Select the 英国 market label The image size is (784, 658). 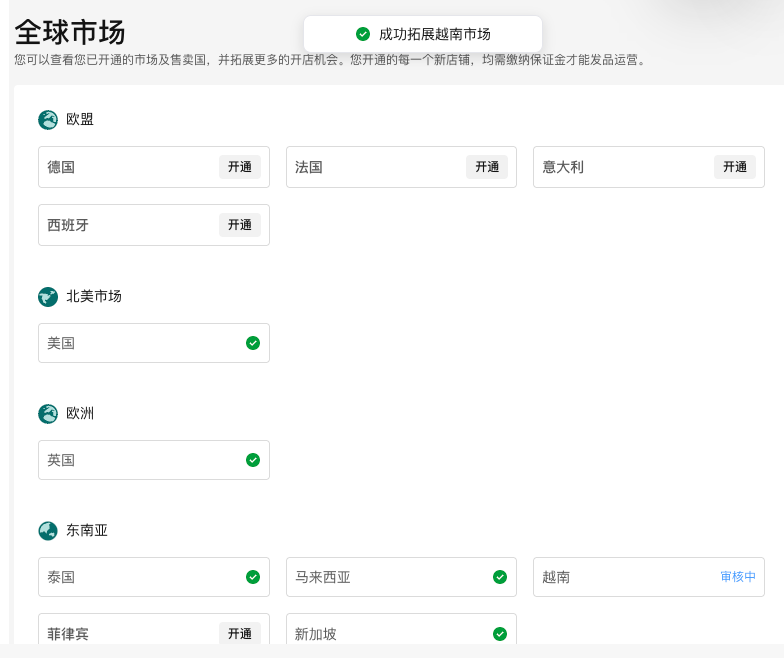61,460
